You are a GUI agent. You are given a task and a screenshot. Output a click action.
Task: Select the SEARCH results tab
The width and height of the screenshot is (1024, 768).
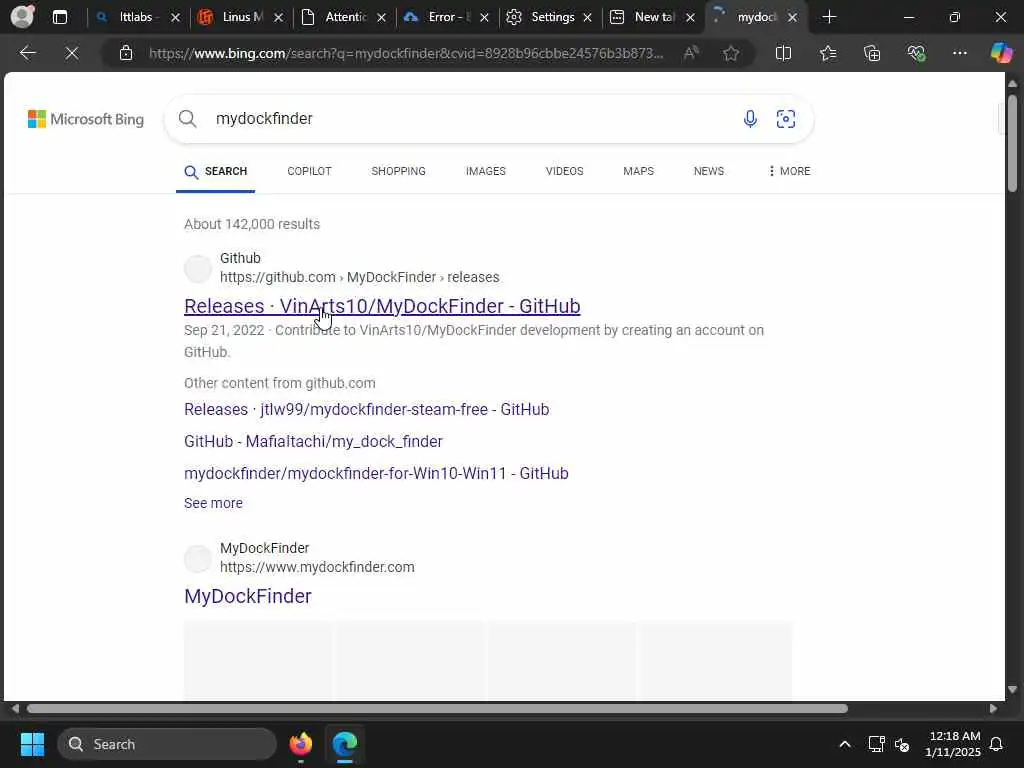[x=216, y=171]
